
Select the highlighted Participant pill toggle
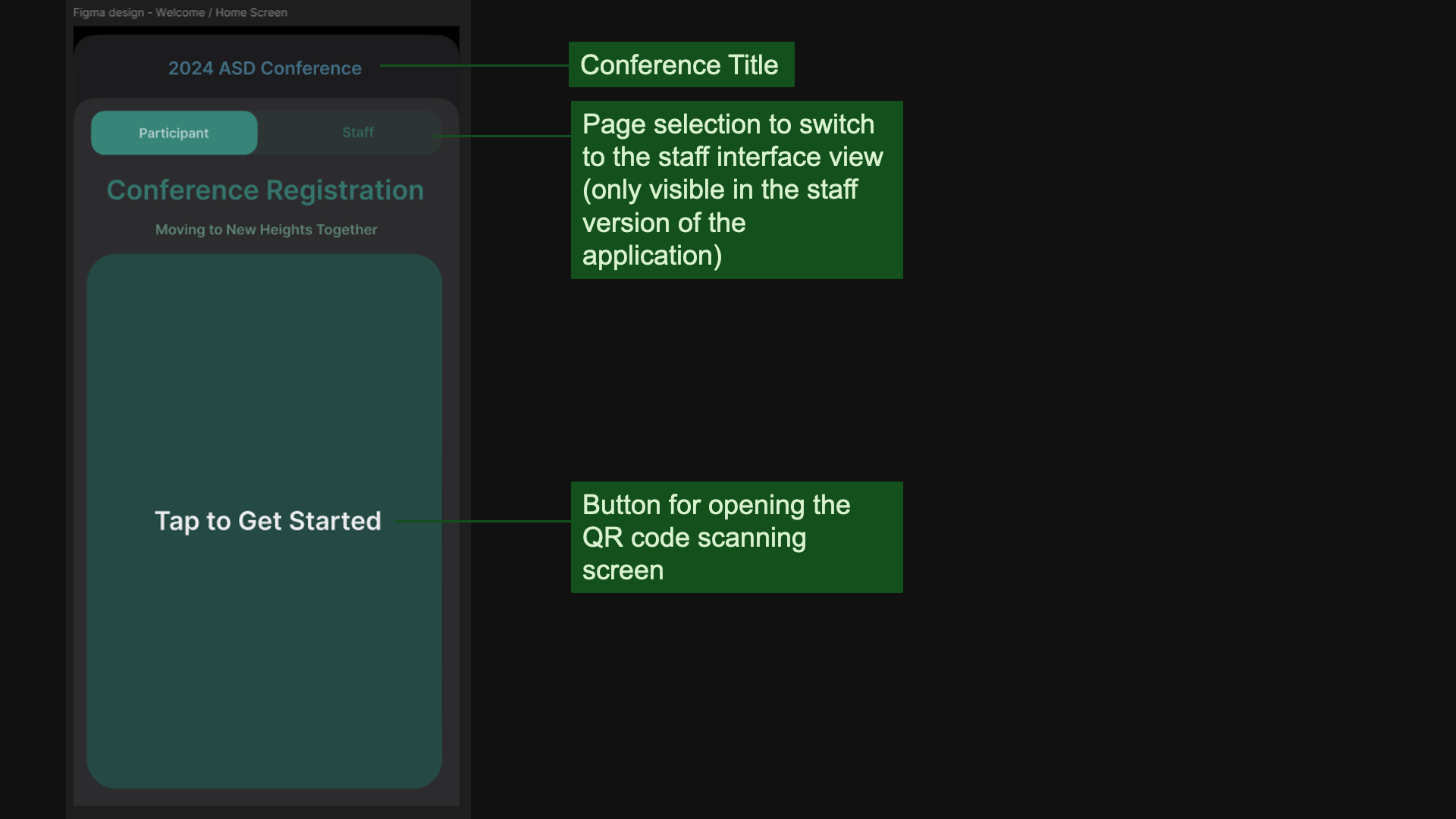point(174,132)
